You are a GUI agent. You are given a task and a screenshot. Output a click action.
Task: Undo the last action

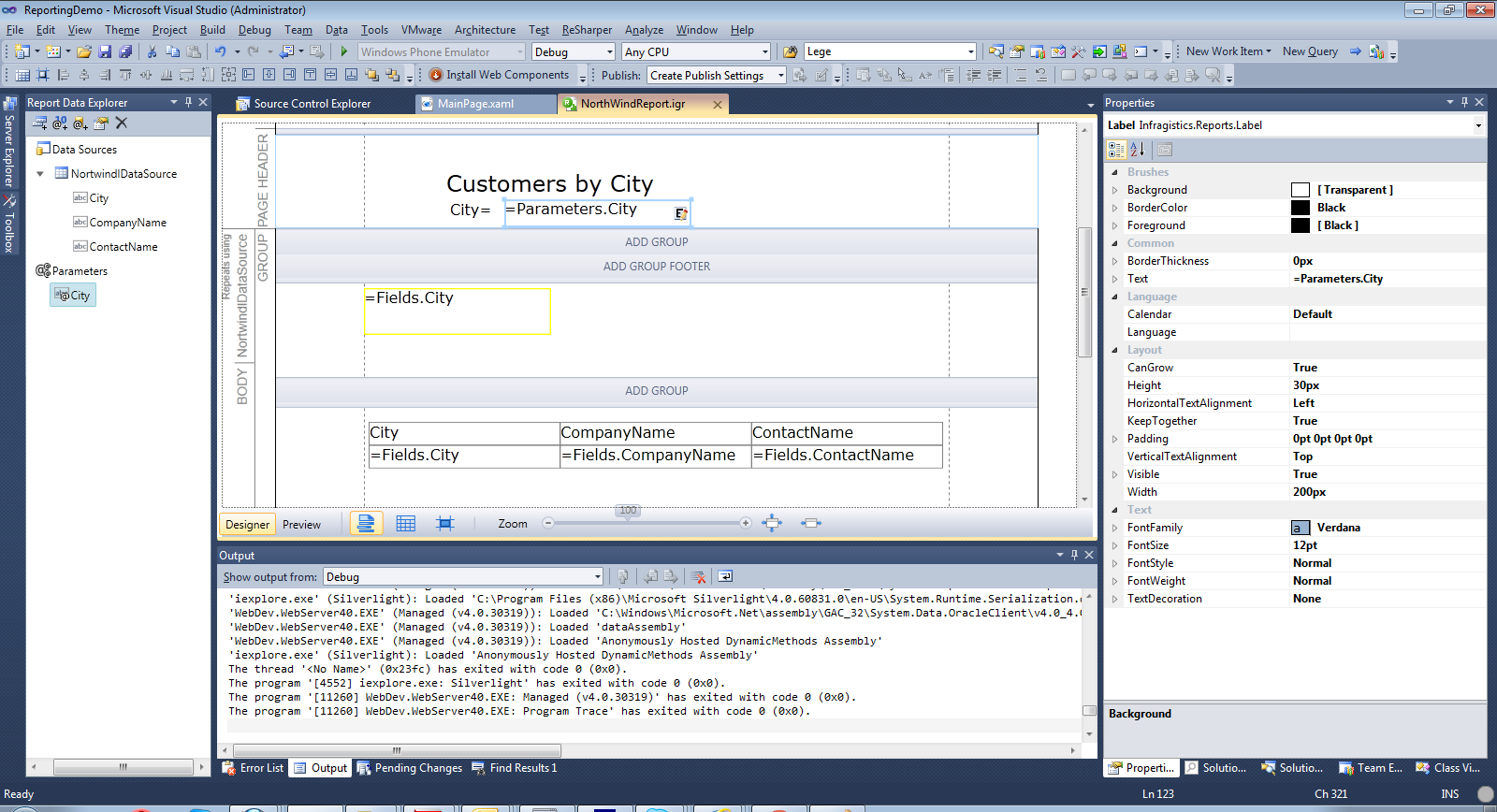220,51
